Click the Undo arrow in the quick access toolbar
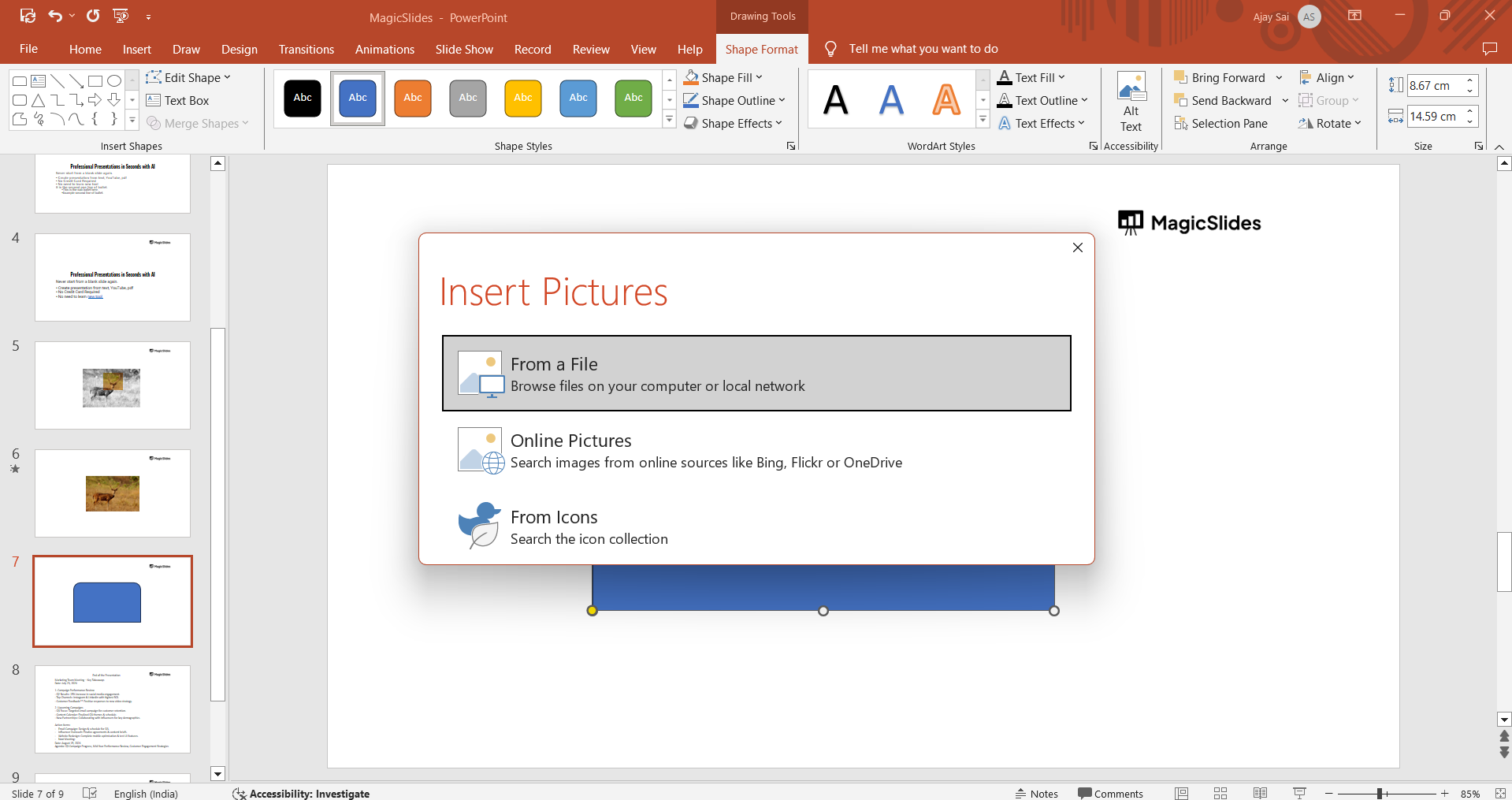 54,16
